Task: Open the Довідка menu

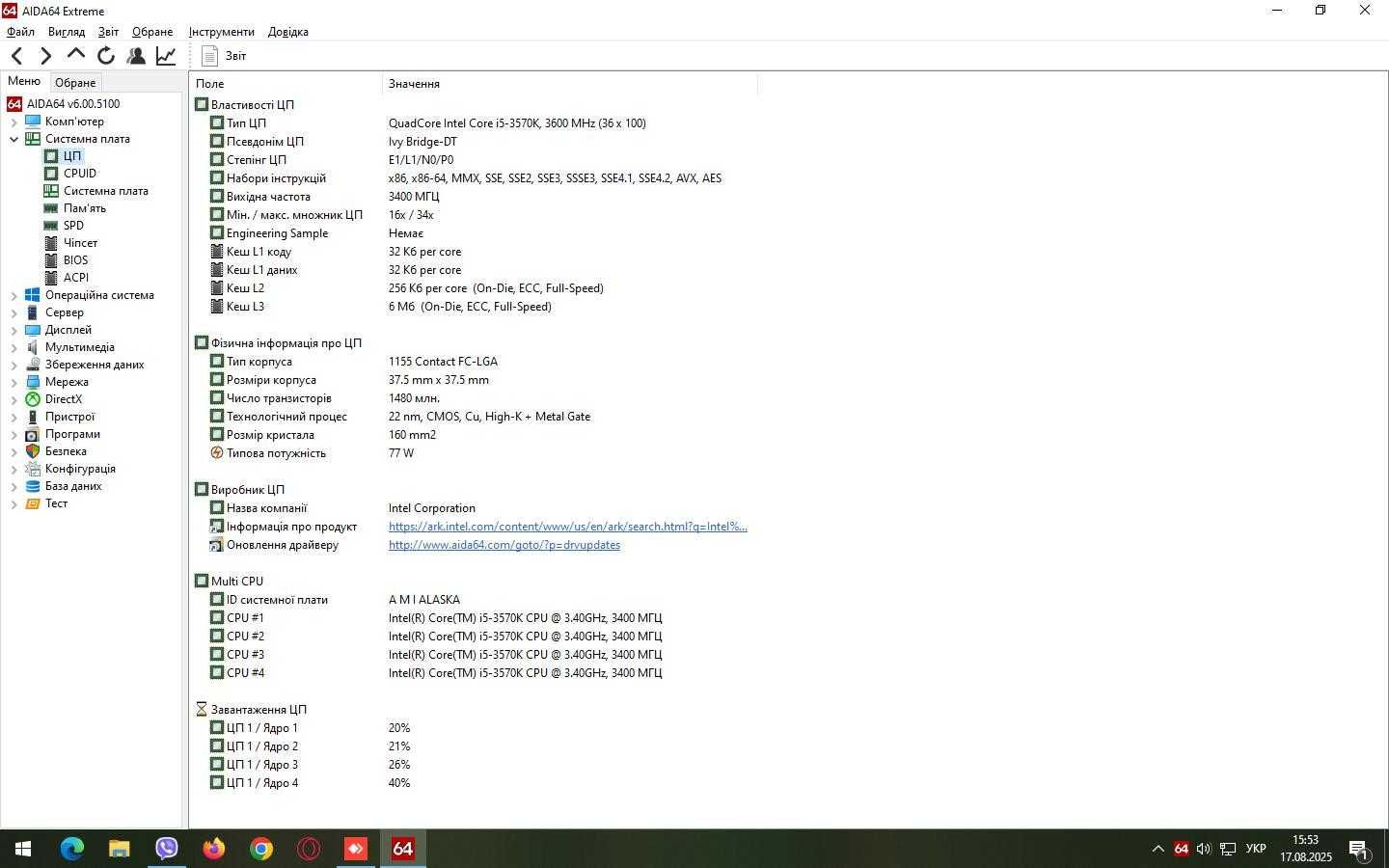Action: [x=288, y=32]
